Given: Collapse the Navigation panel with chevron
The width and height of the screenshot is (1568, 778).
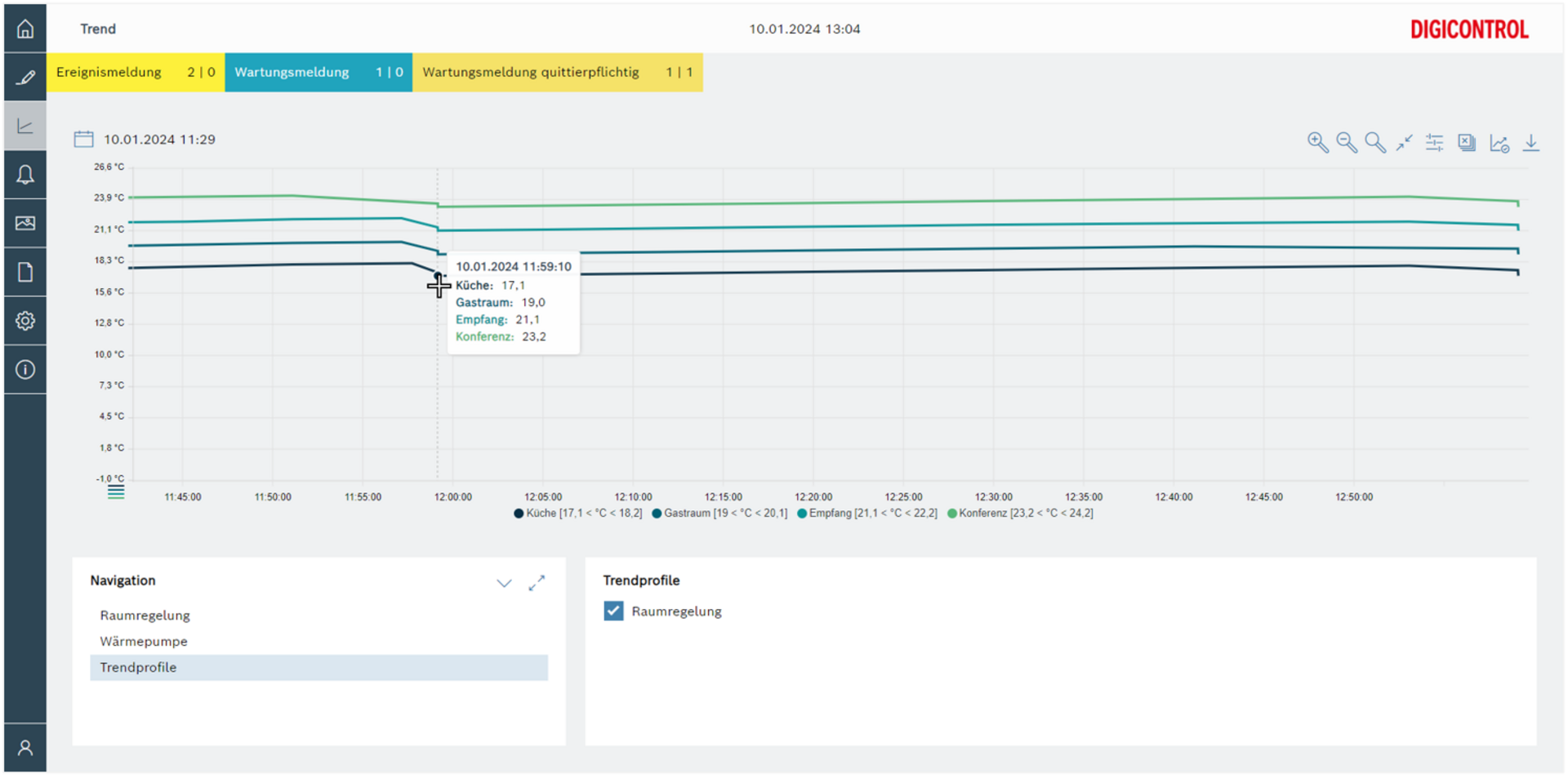Looking at the screenshot, I should [x=504, y=583].
